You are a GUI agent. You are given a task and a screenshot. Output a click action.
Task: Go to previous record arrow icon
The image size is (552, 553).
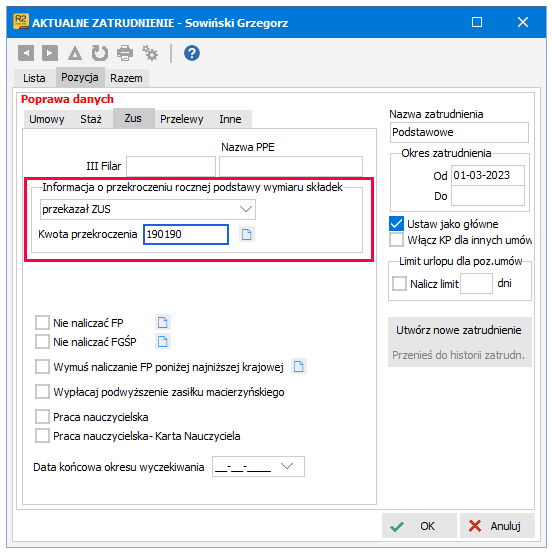[26, 53]
